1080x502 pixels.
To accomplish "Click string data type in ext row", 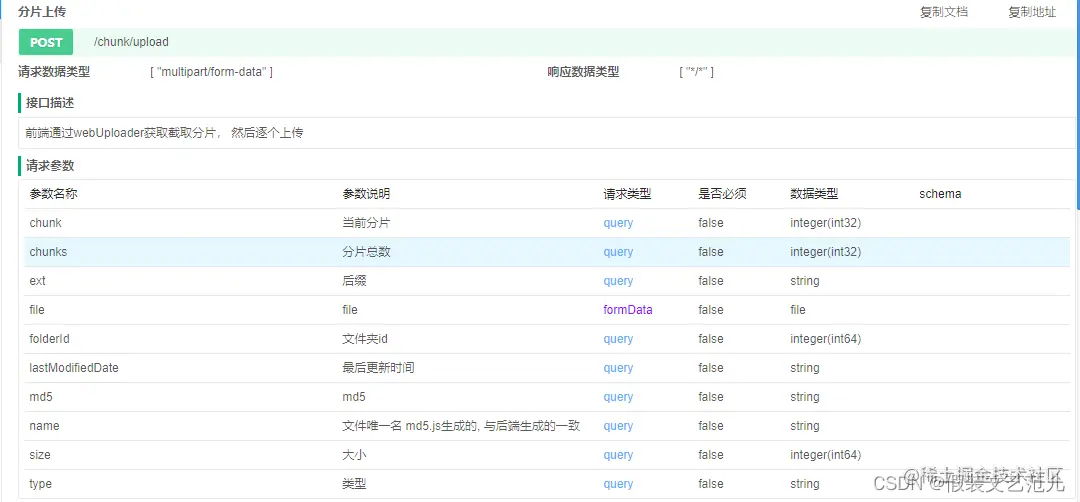I will tap(805, 281).
